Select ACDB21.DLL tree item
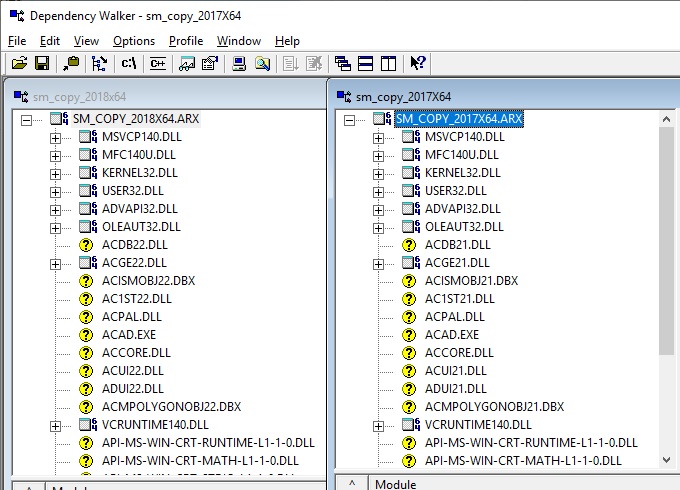Viewport: 680px width, 490px height. click(458, 245)
